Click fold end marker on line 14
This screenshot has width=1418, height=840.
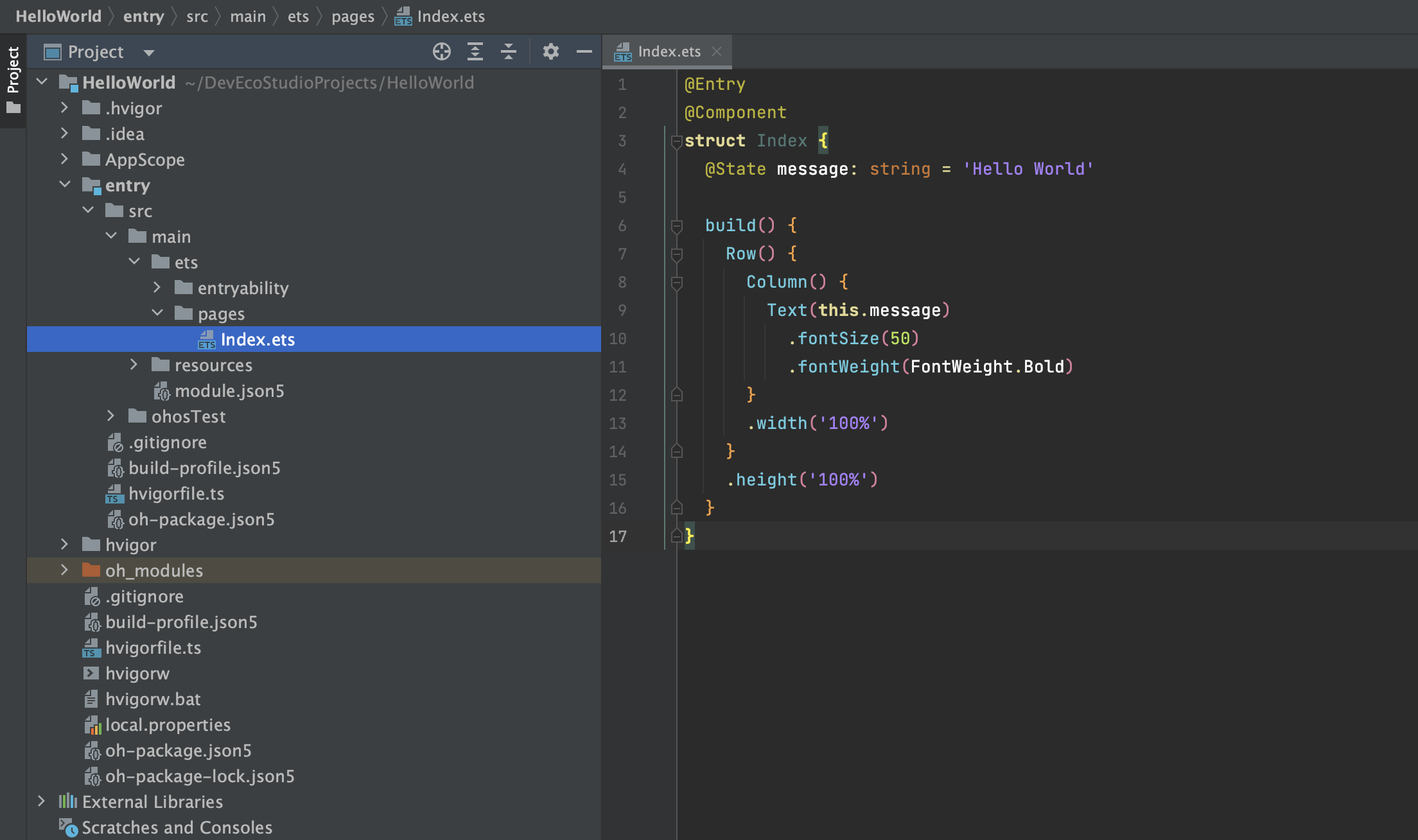click(x=676, y=451)
